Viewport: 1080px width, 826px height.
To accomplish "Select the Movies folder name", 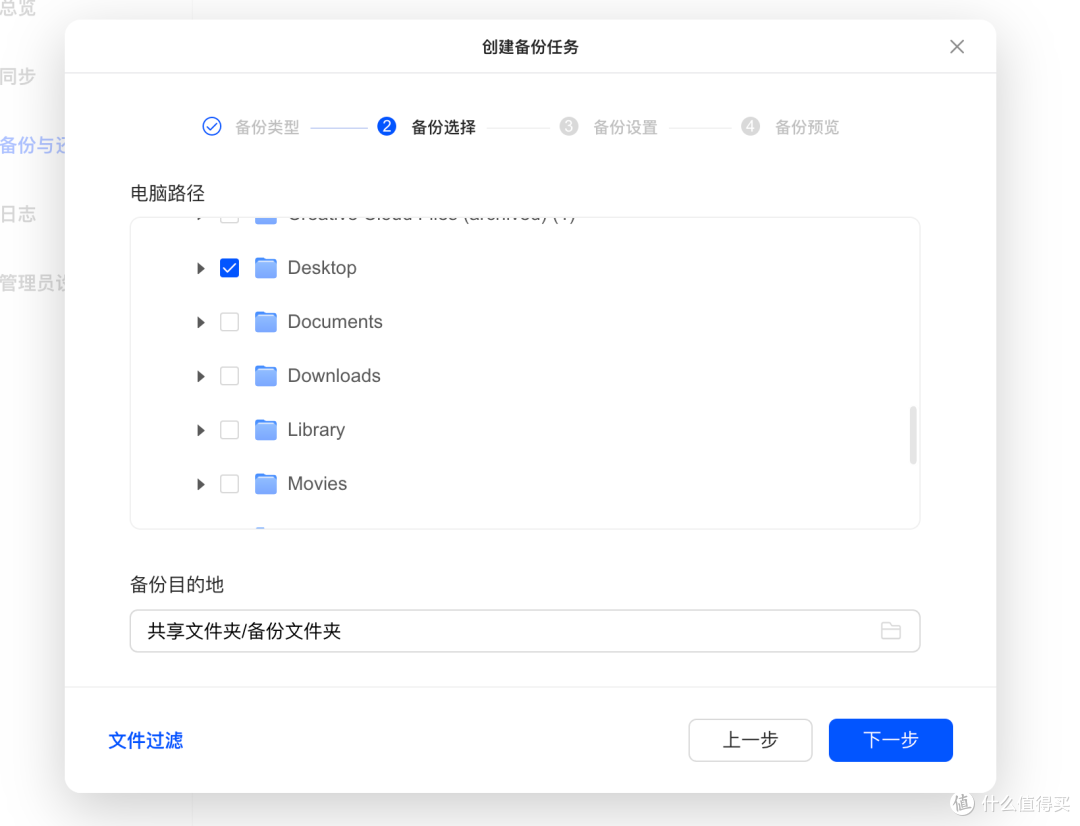I will [x=317, y=484].
